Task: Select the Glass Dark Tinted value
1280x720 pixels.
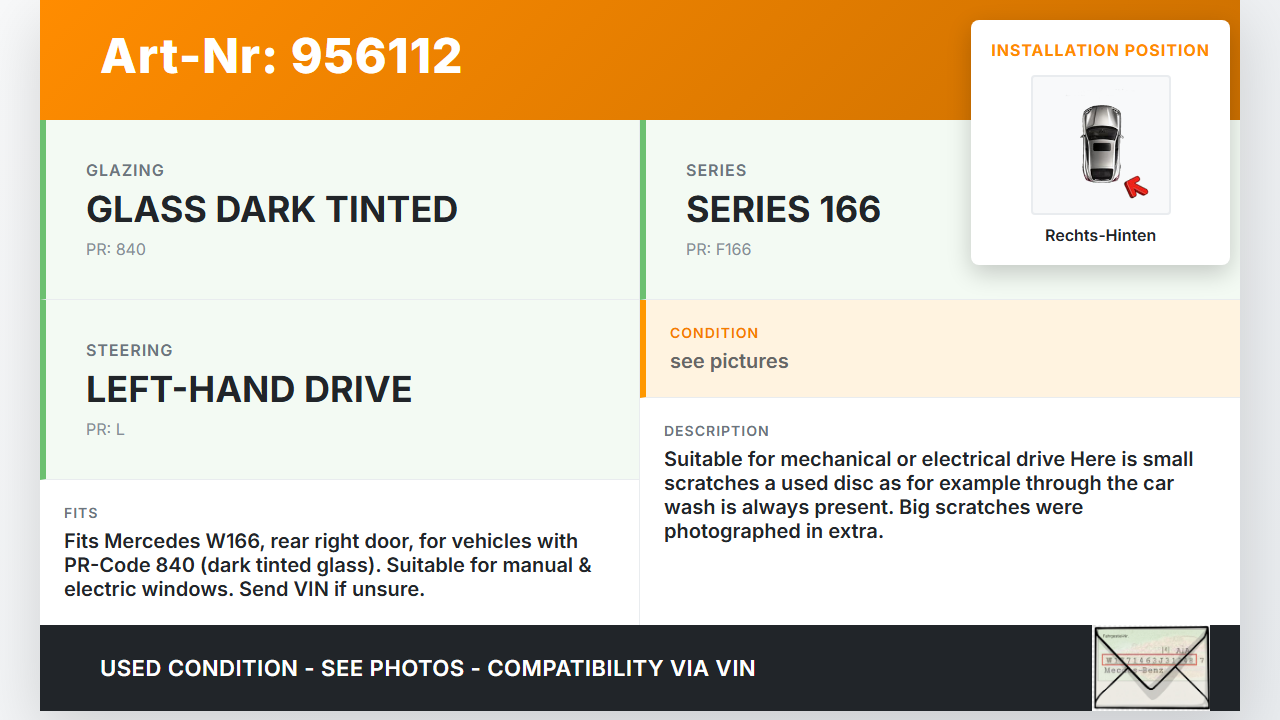Action: pyautogui.click(x=272, y=209)
